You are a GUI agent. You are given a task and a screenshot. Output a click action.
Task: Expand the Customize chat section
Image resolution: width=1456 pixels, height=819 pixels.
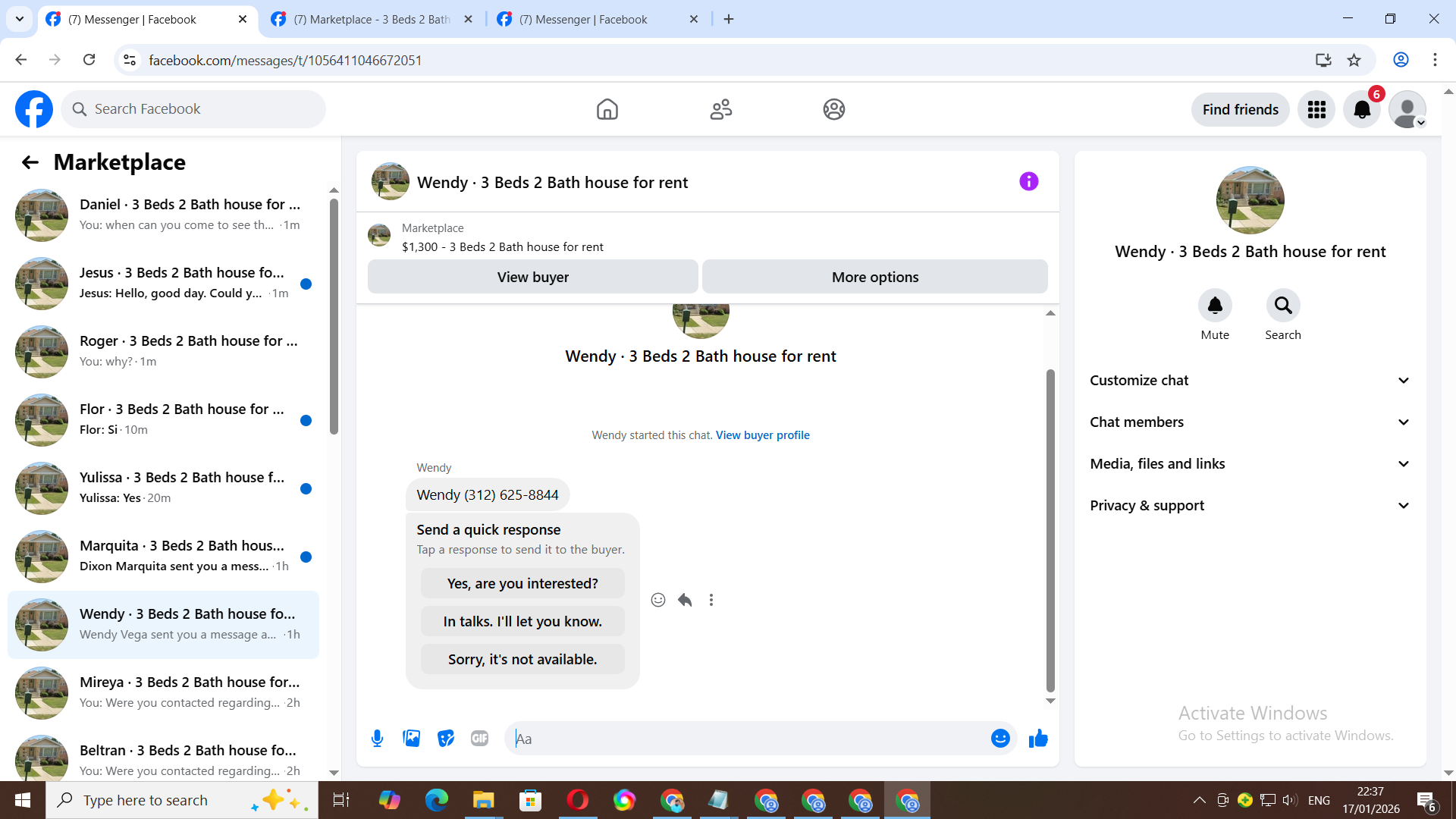point(1250,381)
